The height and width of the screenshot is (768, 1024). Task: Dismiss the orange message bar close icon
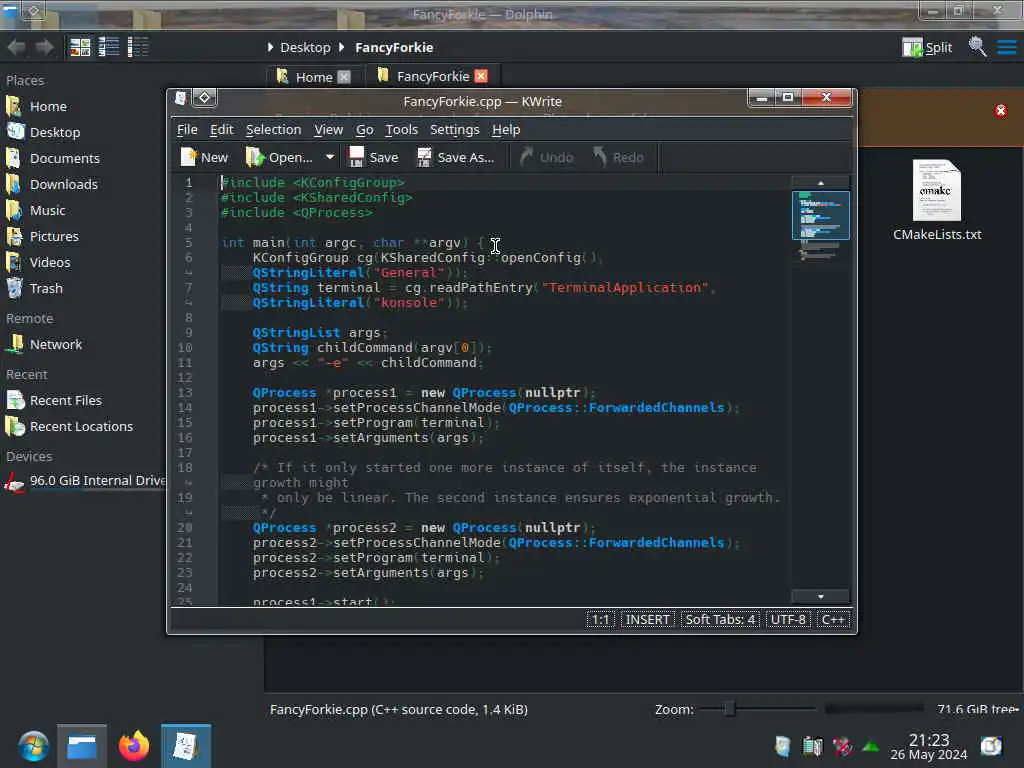(x=1000, y=110)
